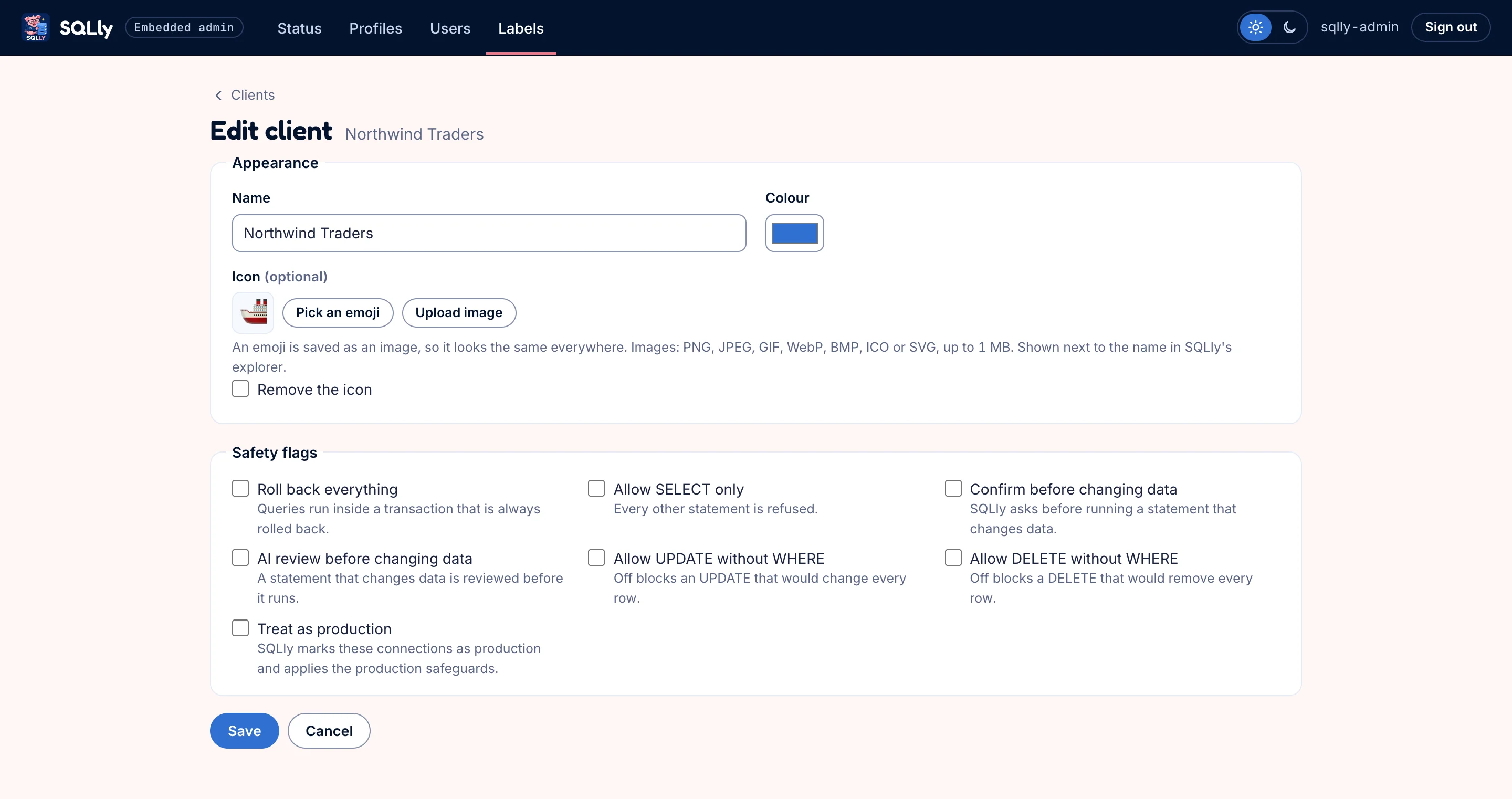This screenshot has width=1512, height=799.
Task: Switch to dark theme moon icon
Action: tap(1289, 27)
